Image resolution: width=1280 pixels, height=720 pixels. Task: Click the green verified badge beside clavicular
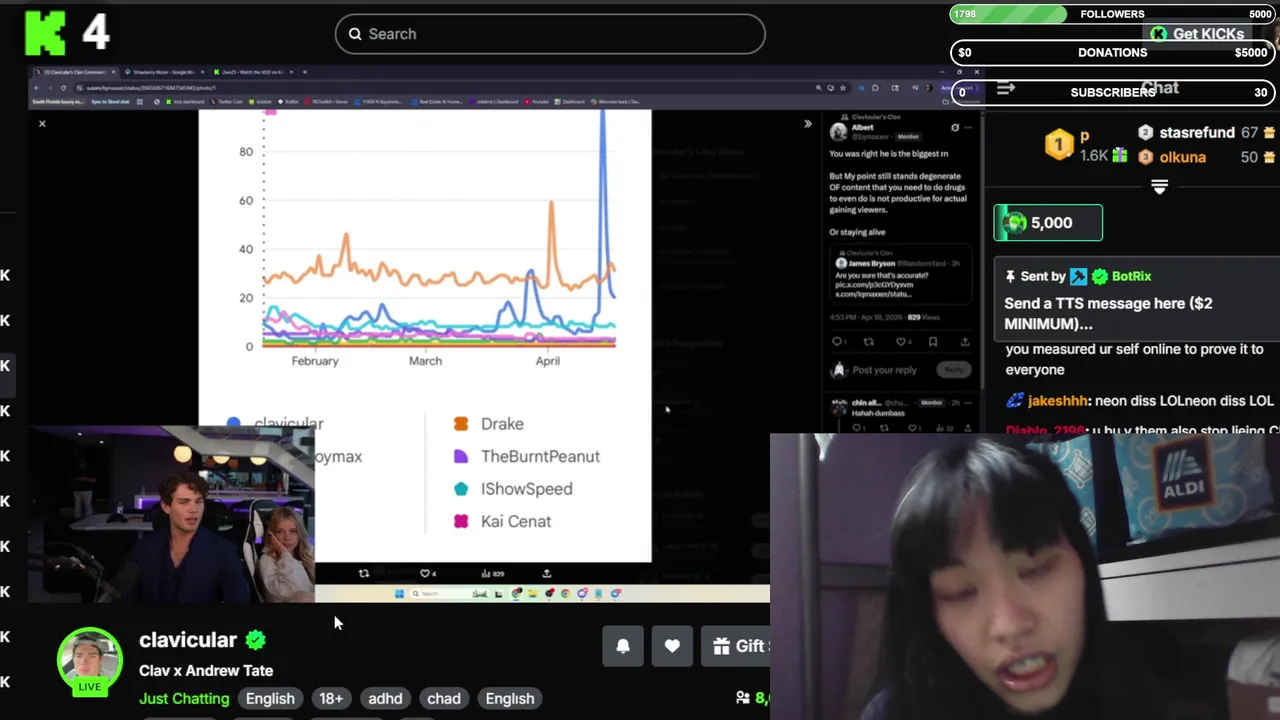tap(256, 640)
